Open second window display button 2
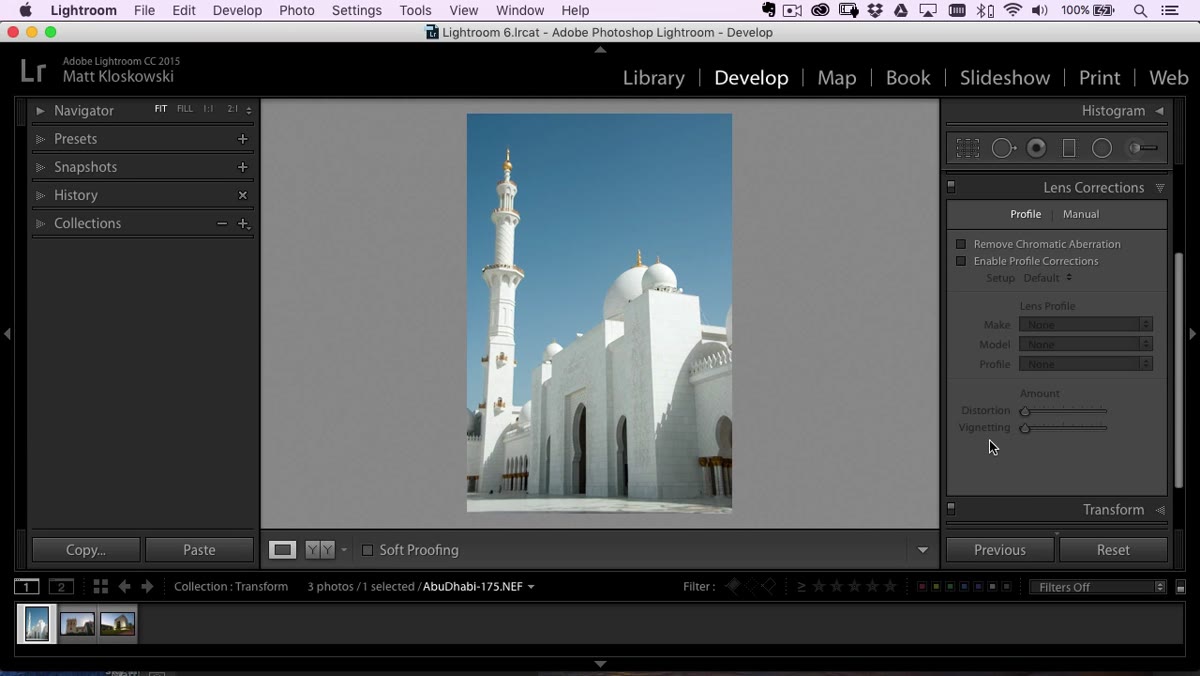 coord(62,587)
